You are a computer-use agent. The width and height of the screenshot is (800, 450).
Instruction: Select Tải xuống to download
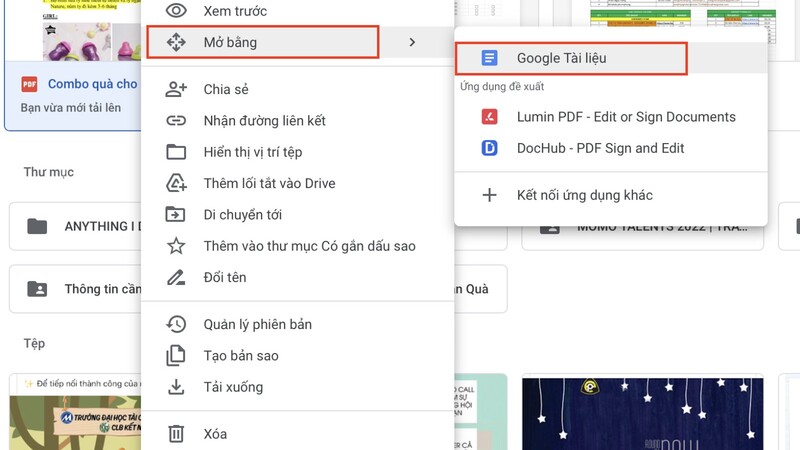(297, 387)
